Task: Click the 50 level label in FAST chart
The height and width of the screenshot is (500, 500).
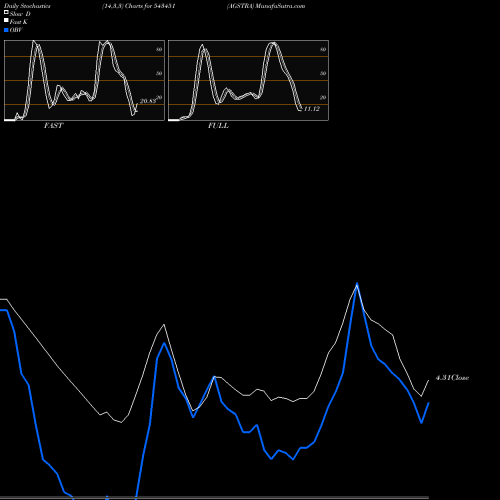Action: point(159,73)
